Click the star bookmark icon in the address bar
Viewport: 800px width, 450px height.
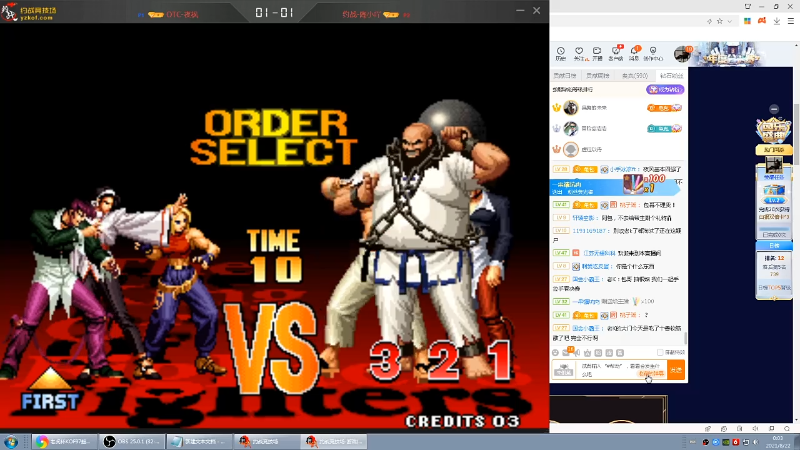pos(719,21)
